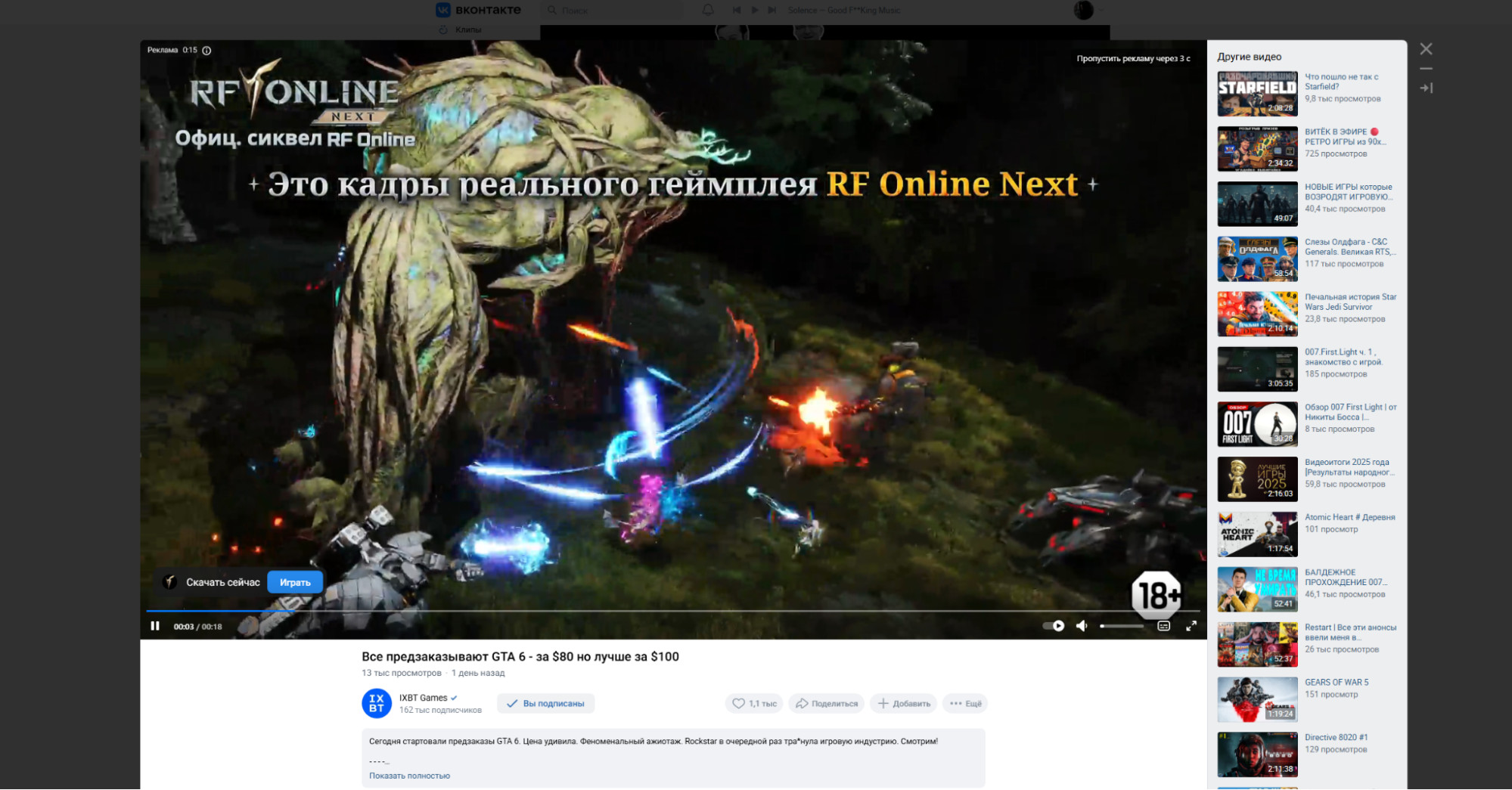Image resolution: width=1512 pixels, height=790 pixels.
Task: Open the Клипы item in the sidebar
Action: 461,29
